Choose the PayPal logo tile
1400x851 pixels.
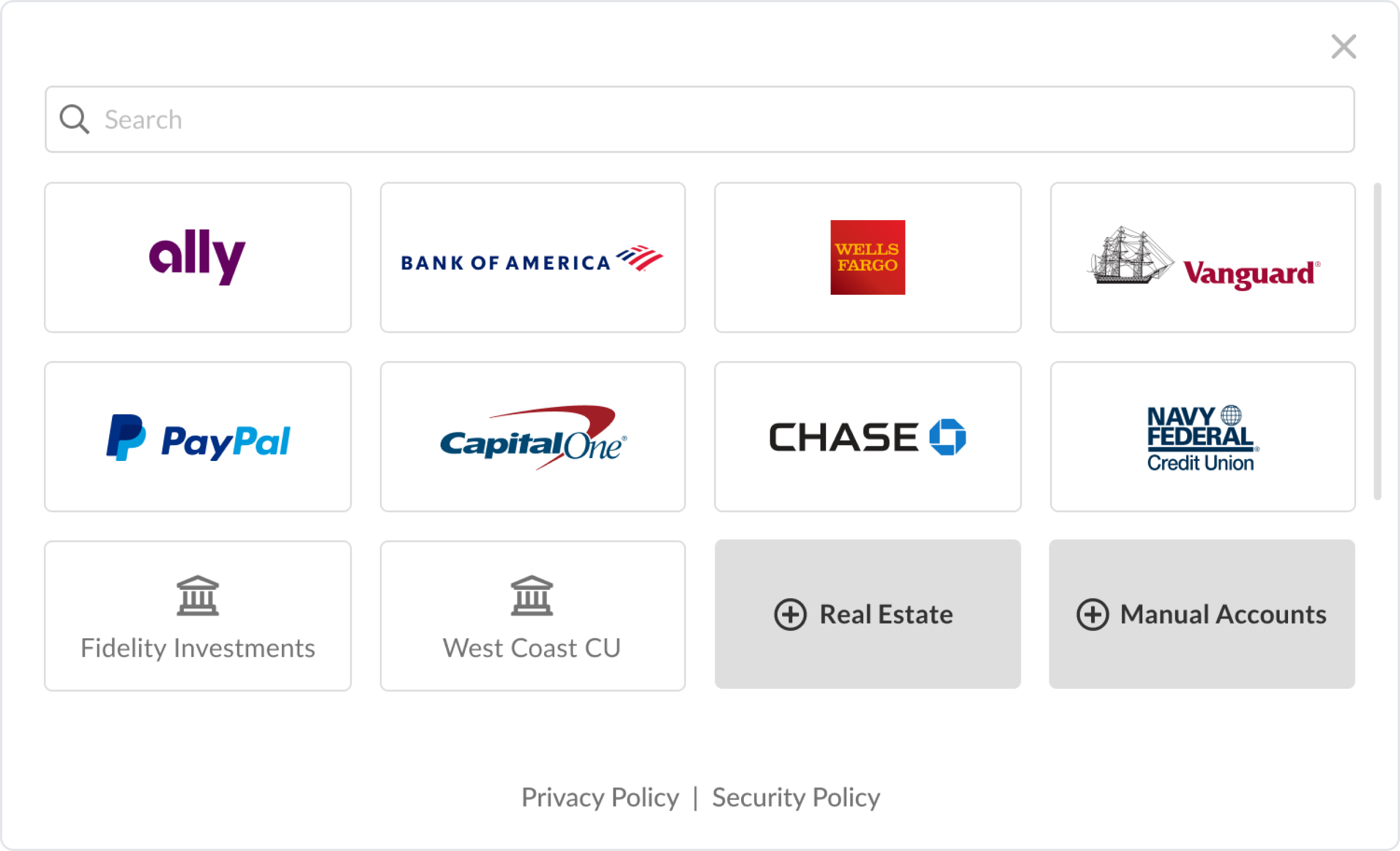197,437
